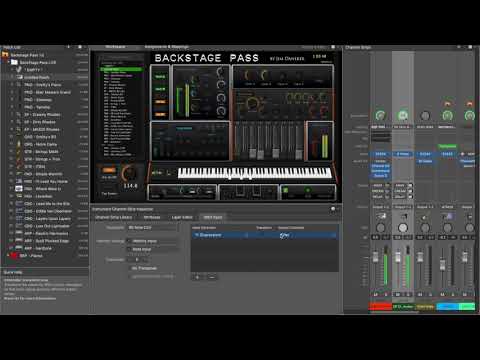
Task: Open the instrument slot on the first channel strip
Action: click(x=380, y=154)
